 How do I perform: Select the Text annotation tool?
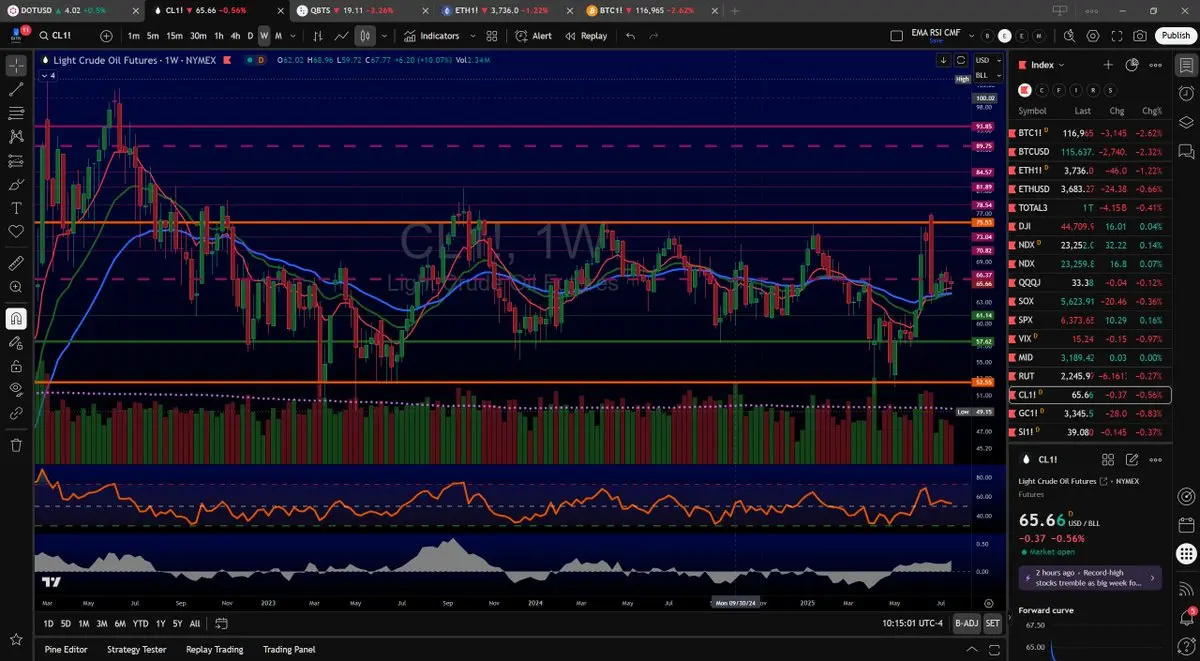(16, 208)
